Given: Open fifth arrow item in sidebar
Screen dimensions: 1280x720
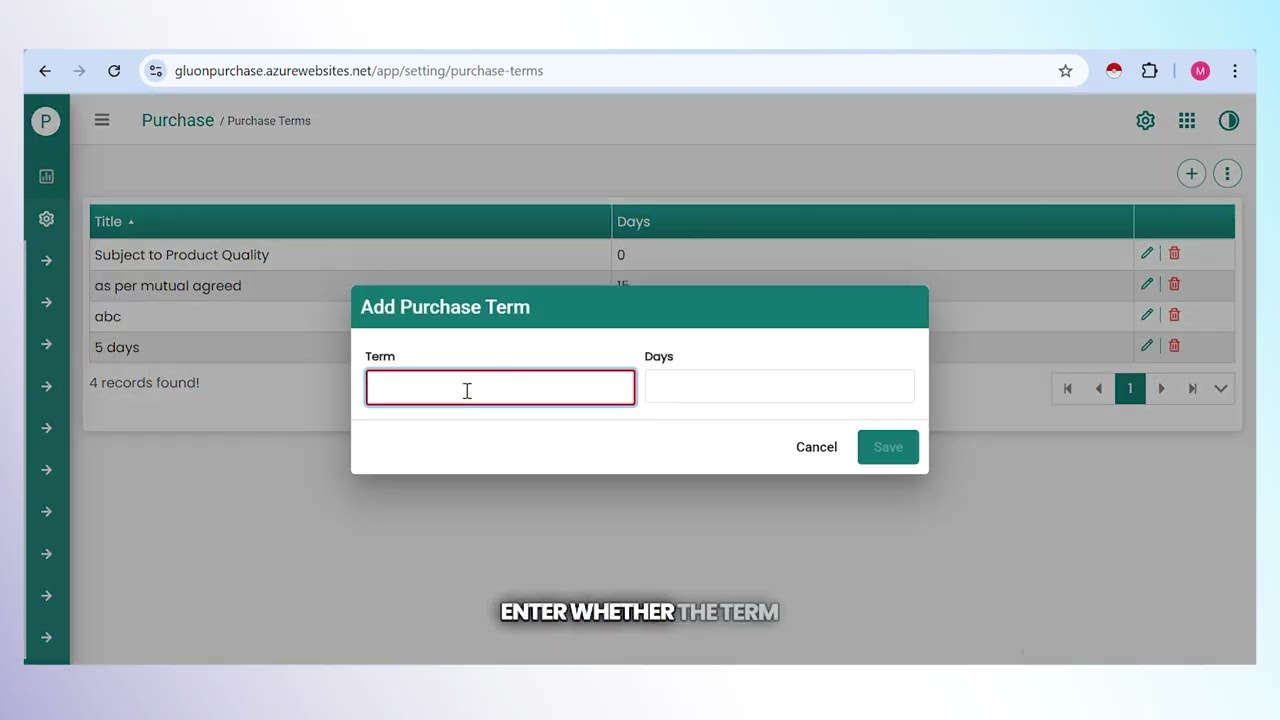Looking at the screenshot, I should (46, 428).
